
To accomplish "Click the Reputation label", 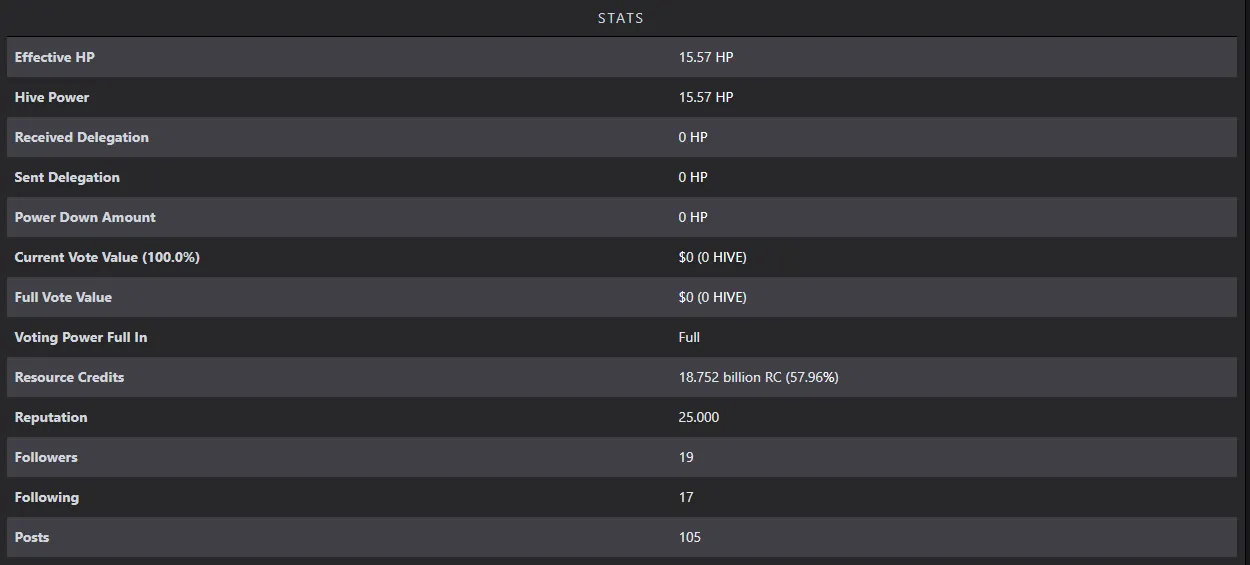I will coord(51,417).
